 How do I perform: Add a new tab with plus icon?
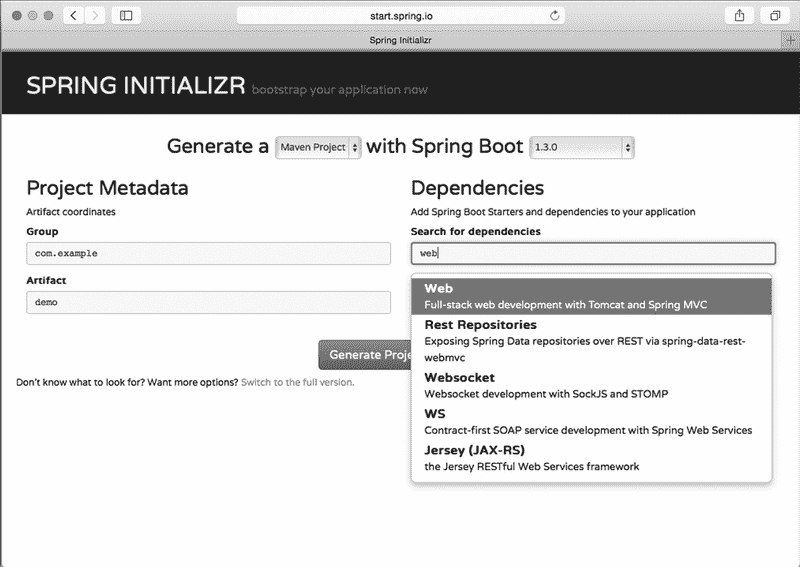coord(791,39)
